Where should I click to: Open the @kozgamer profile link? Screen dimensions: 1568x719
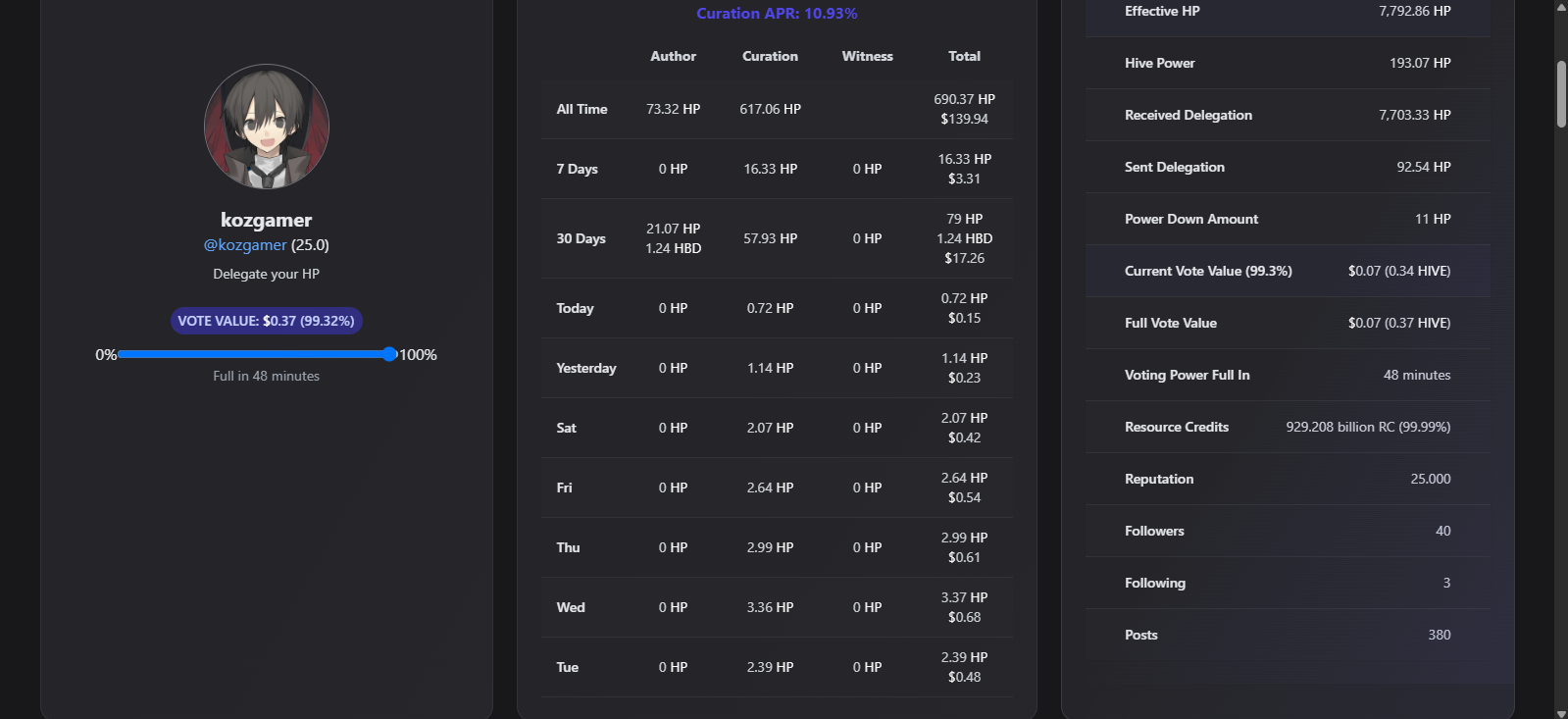(245, 245)
